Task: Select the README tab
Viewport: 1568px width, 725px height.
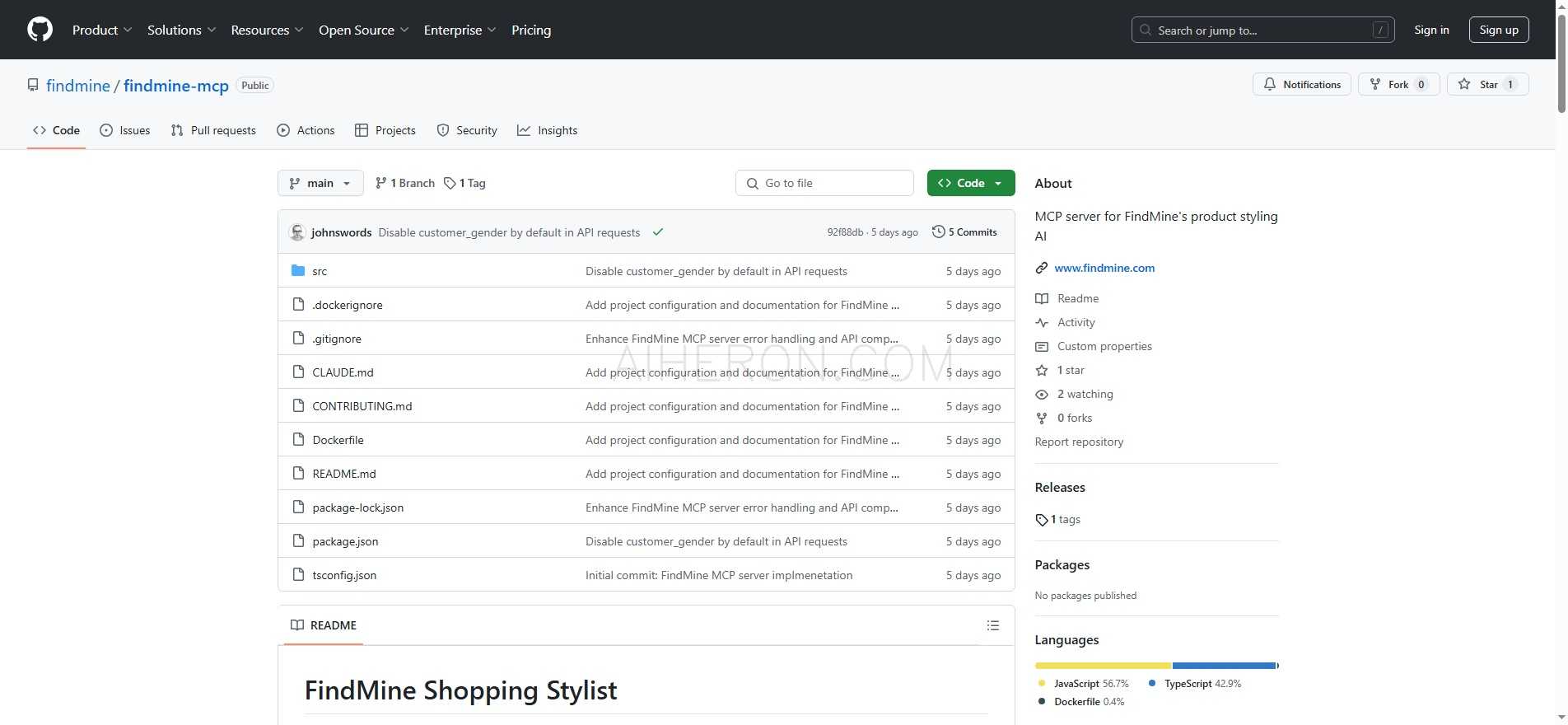Action: pyautogui.click(x=324, y=625)
